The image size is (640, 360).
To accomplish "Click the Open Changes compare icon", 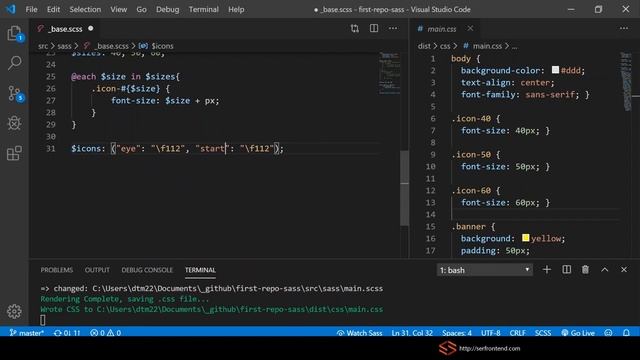I will (x=355, y=29).
